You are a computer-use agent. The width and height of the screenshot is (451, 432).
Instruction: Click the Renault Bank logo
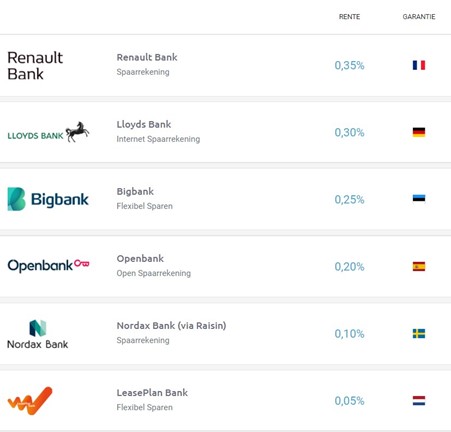[x=35, y=66]
